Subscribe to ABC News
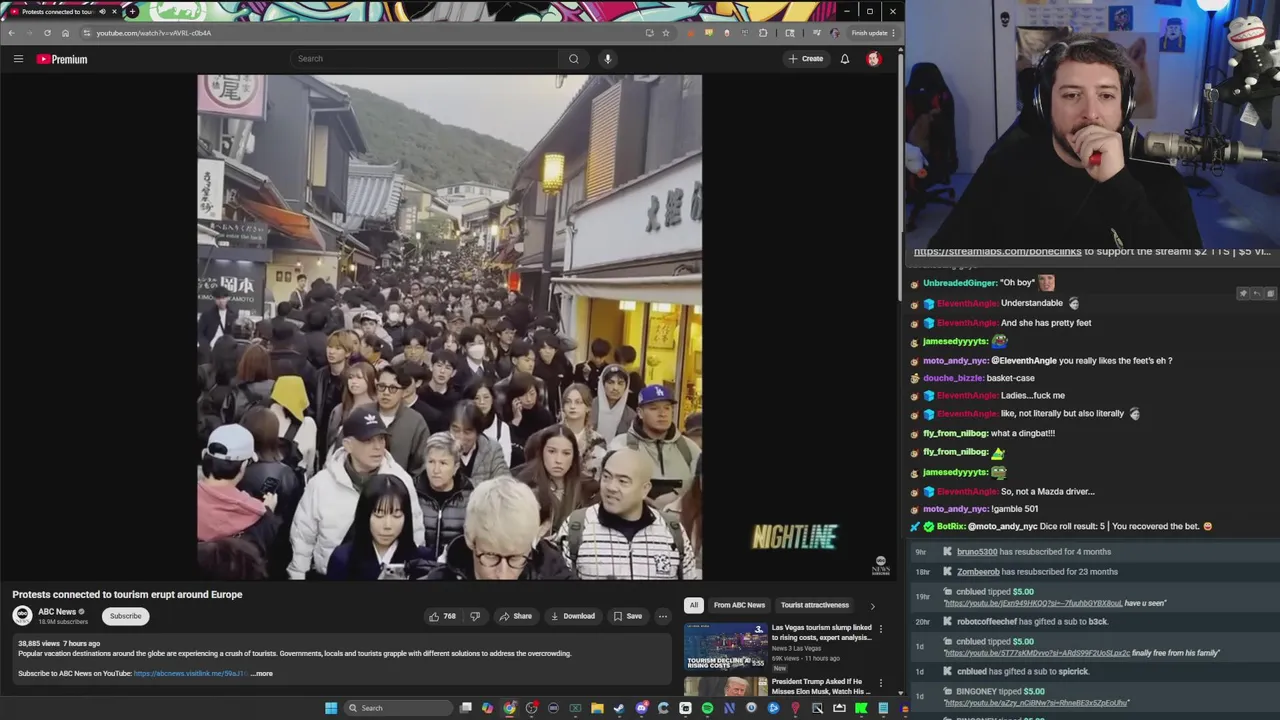The height and width of the screenshot is (720, 1280). (125, 616)
